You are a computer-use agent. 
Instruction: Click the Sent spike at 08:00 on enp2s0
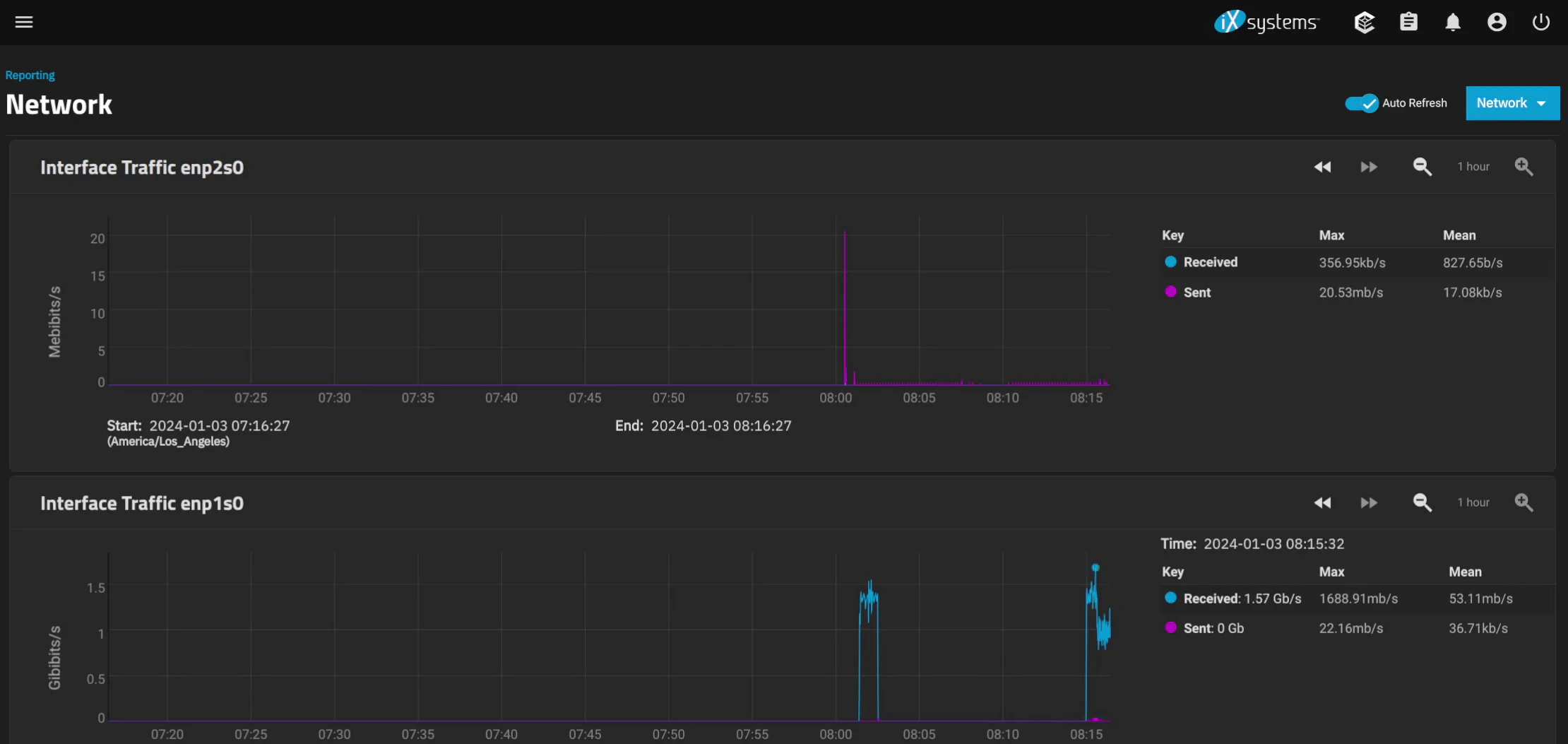tap(845, 307)
